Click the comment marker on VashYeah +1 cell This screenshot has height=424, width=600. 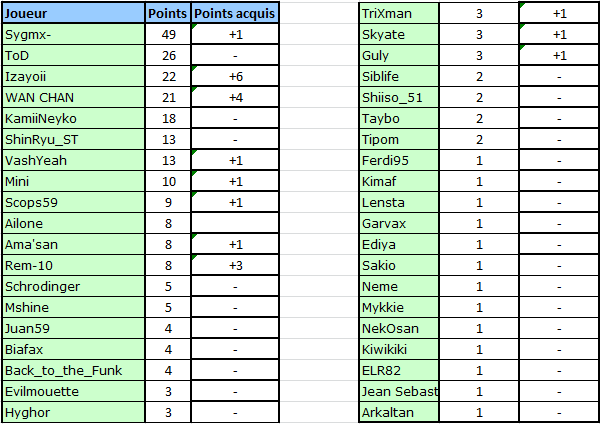tap(194, 152)
